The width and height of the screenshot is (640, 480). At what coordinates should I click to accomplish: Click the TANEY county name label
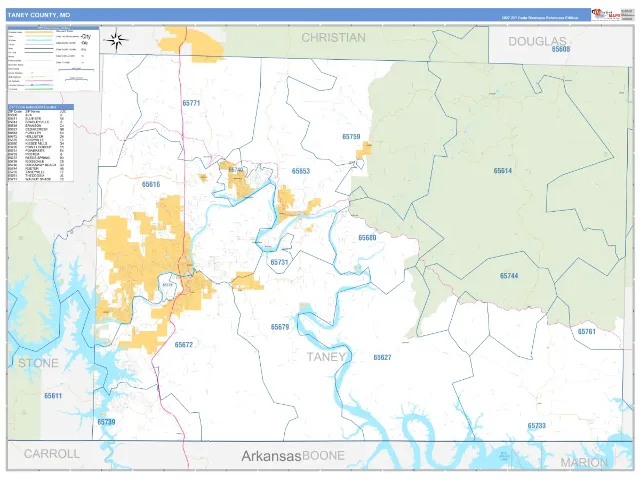click(326, 357)
